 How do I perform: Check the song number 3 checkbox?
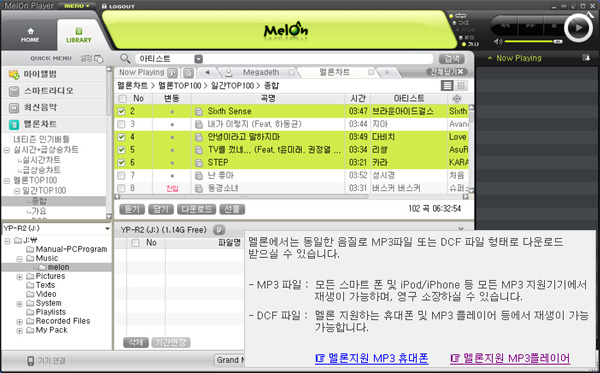pyautogui.click(x=121, y=124)
